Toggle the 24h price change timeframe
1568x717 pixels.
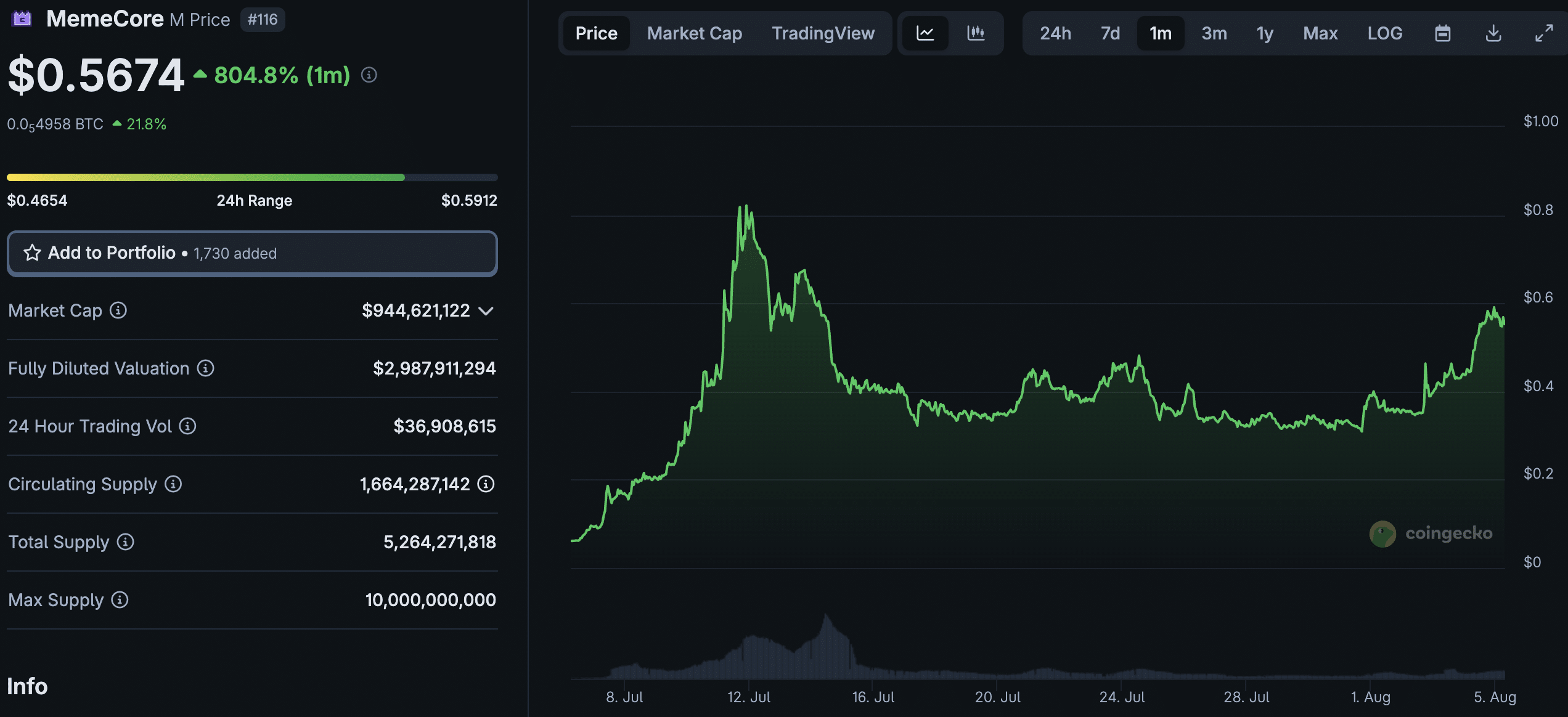pos(1056,33)
